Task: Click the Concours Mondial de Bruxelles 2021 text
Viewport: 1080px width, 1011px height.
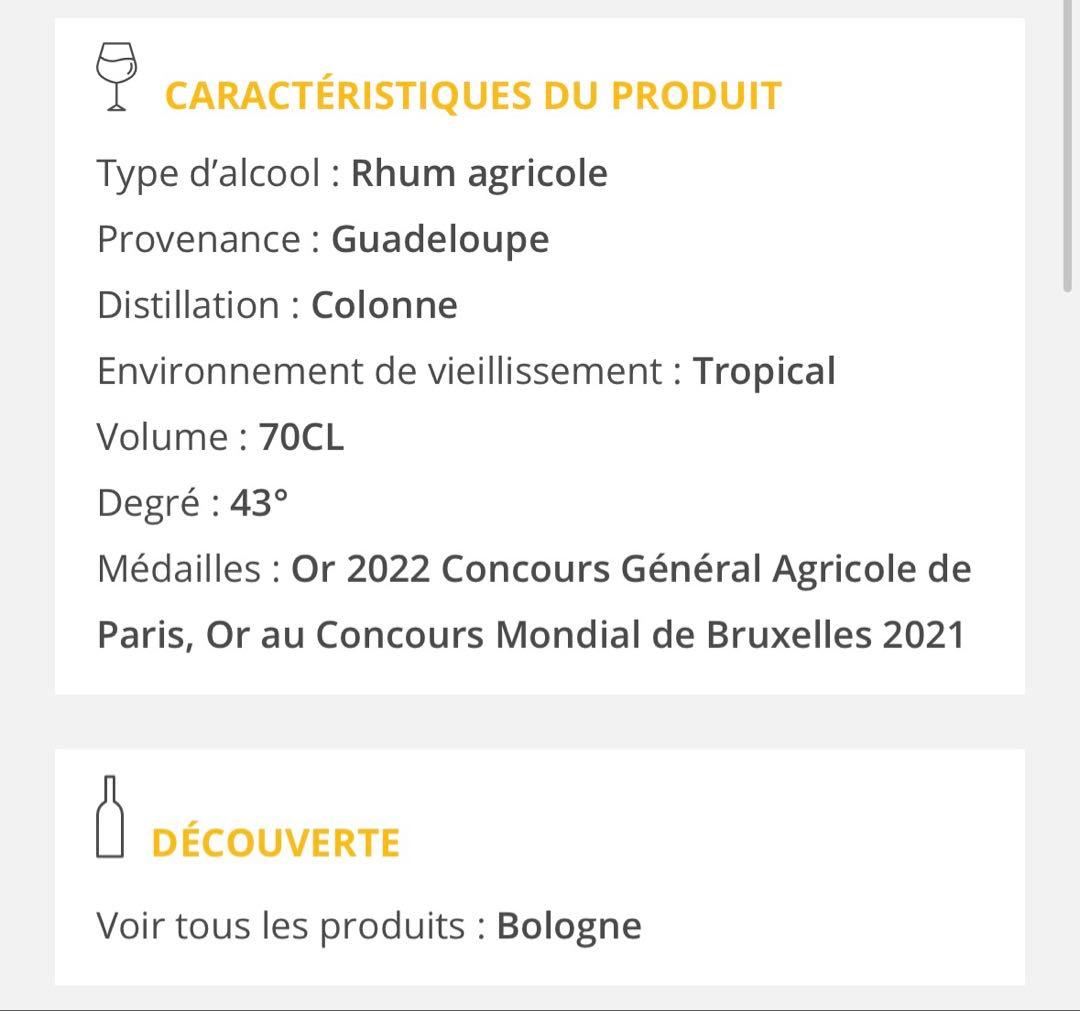Action: tap(640, 635)
